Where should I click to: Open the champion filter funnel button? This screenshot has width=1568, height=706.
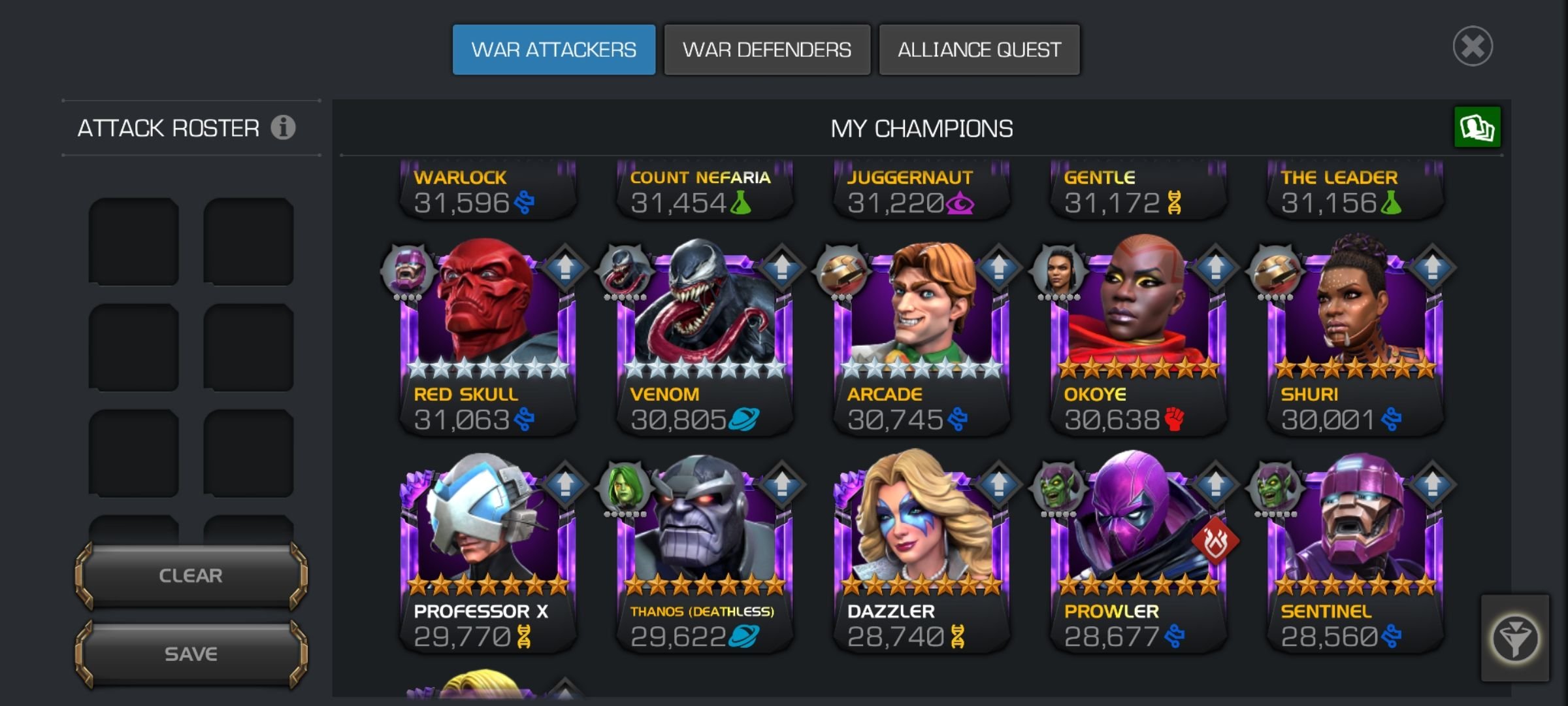pyautogui.click(x=1514, y=638)
